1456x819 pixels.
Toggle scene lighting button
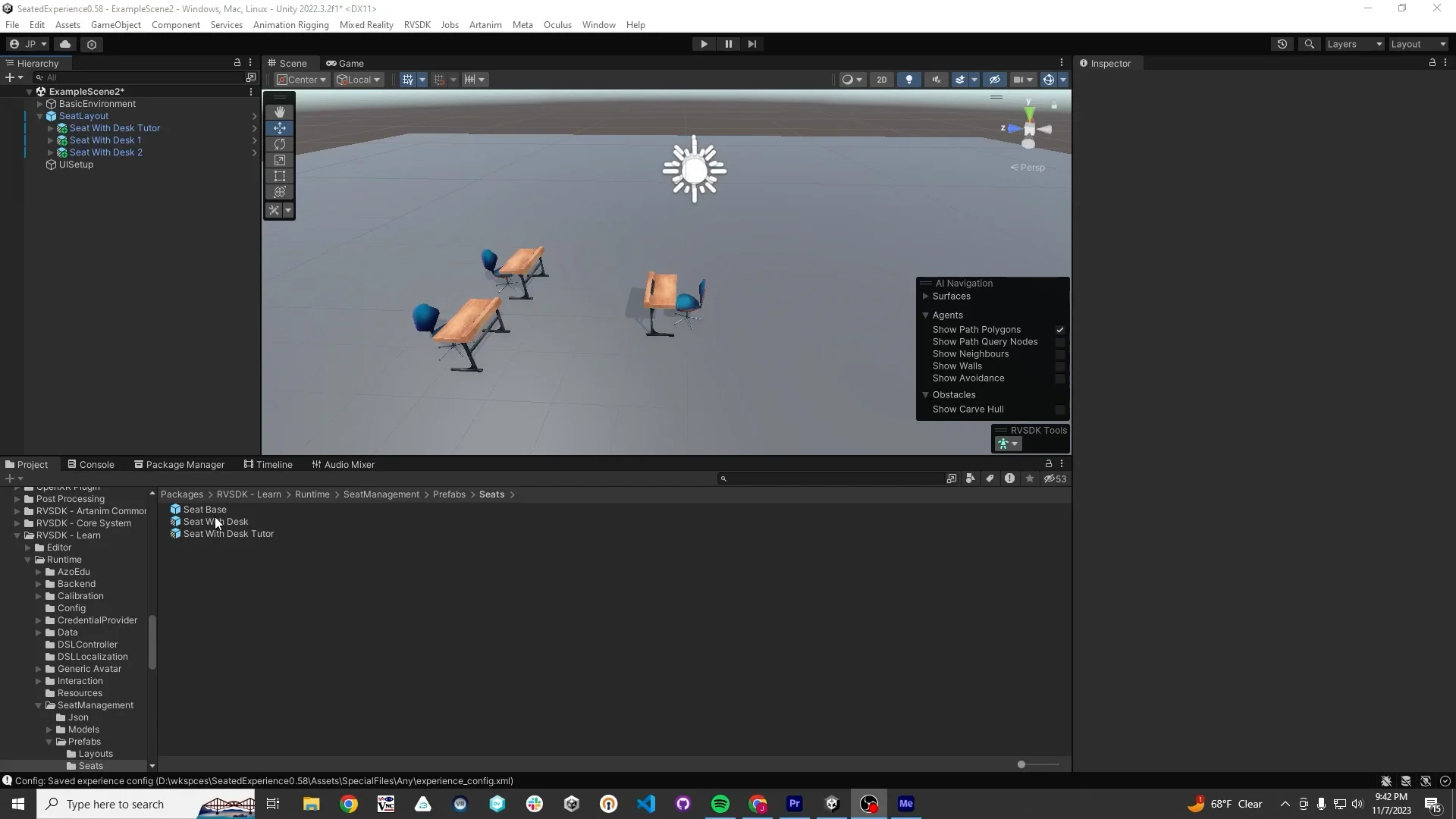click(908, 80)
